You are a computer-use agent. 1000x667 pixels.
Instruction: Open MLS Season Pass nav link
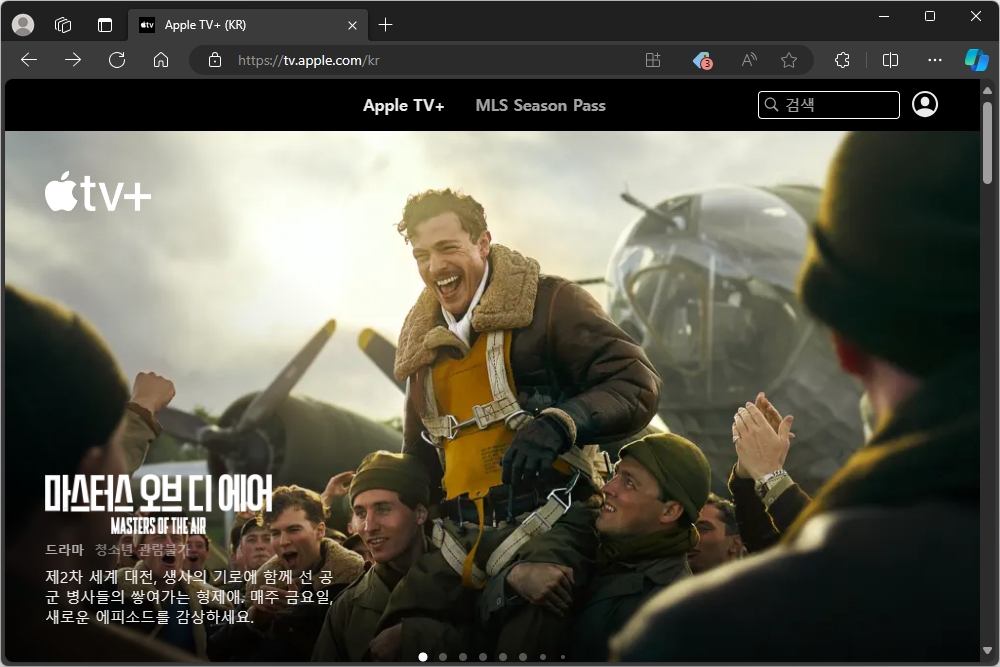pos(540,105)
